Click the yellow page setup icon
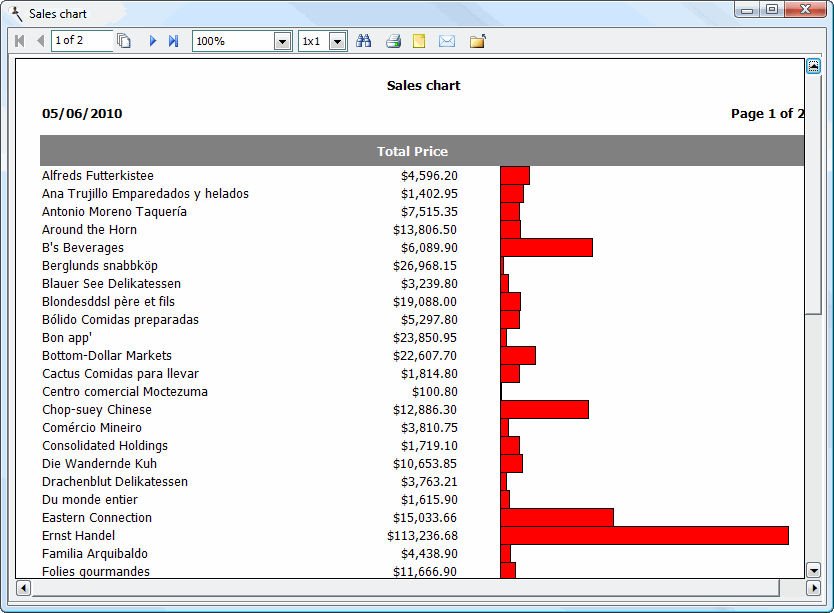This screenshot has height=613, width=834. click(x=419, y=41)
